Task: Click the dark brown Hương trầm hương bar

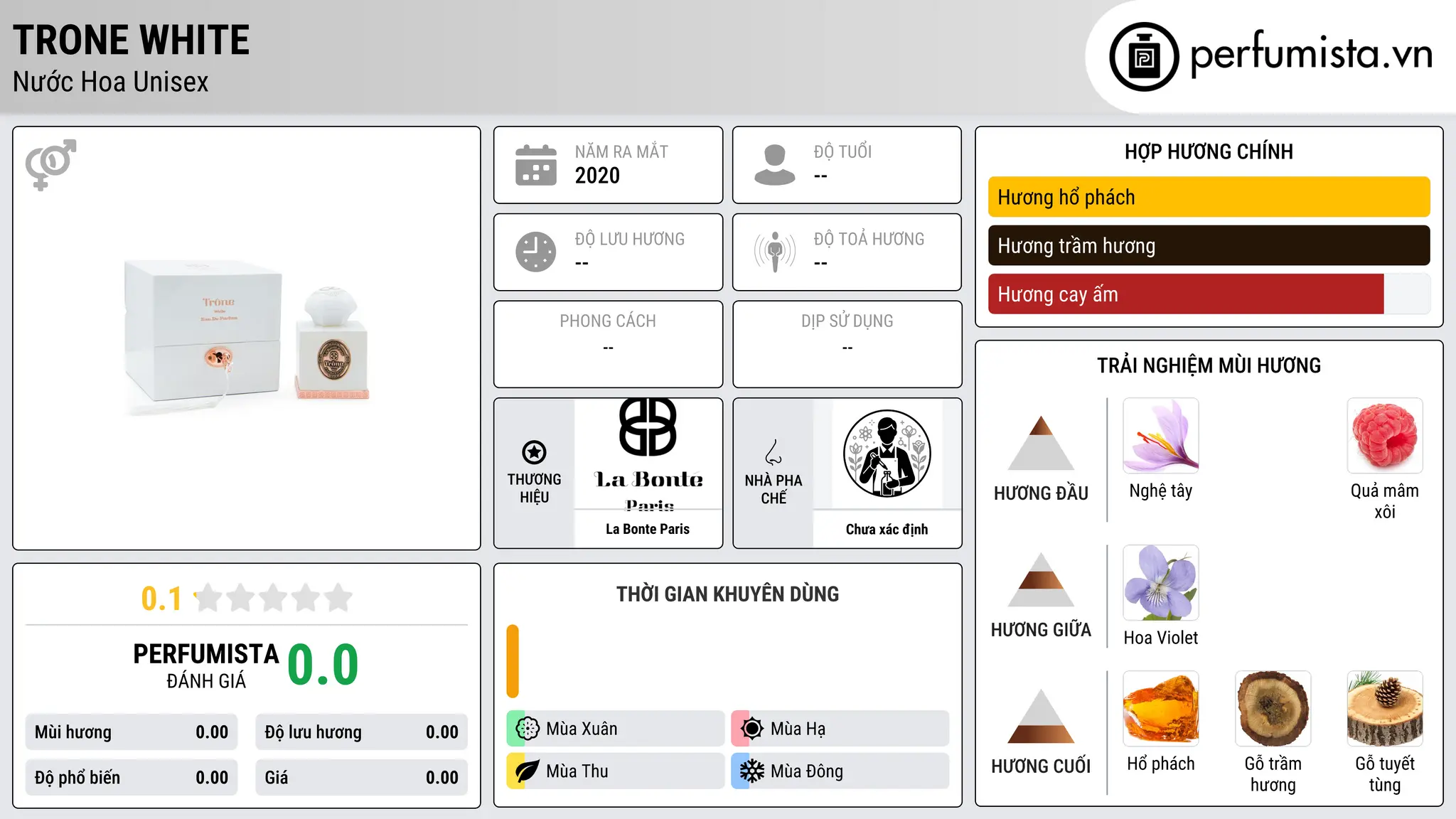Action: 1209,245
